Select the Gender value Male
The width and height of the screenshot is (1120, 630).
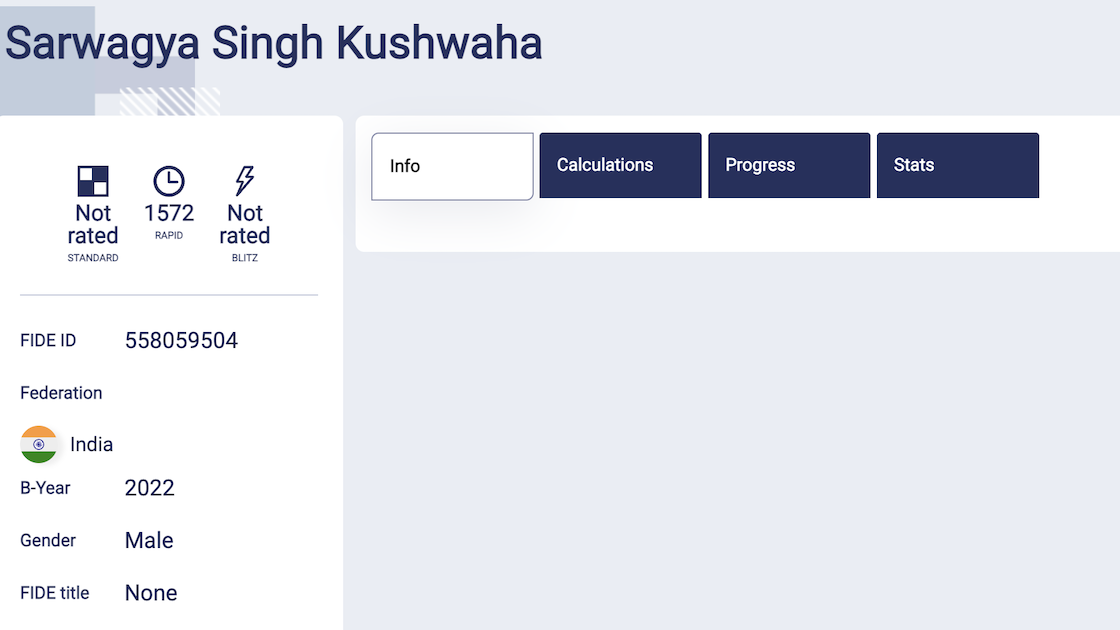coord(148,540)
